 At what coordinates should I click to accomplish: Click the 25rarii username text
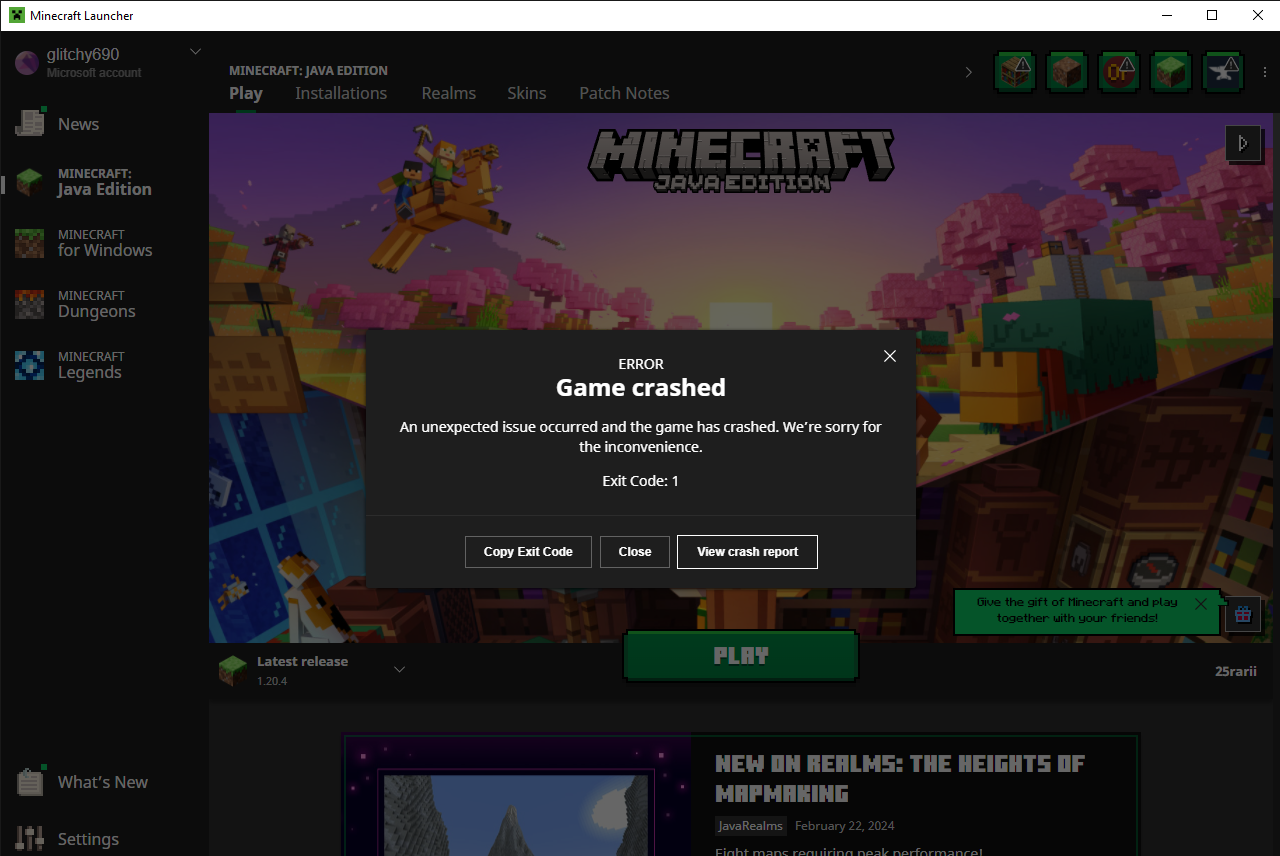[x=1236, y=671]
